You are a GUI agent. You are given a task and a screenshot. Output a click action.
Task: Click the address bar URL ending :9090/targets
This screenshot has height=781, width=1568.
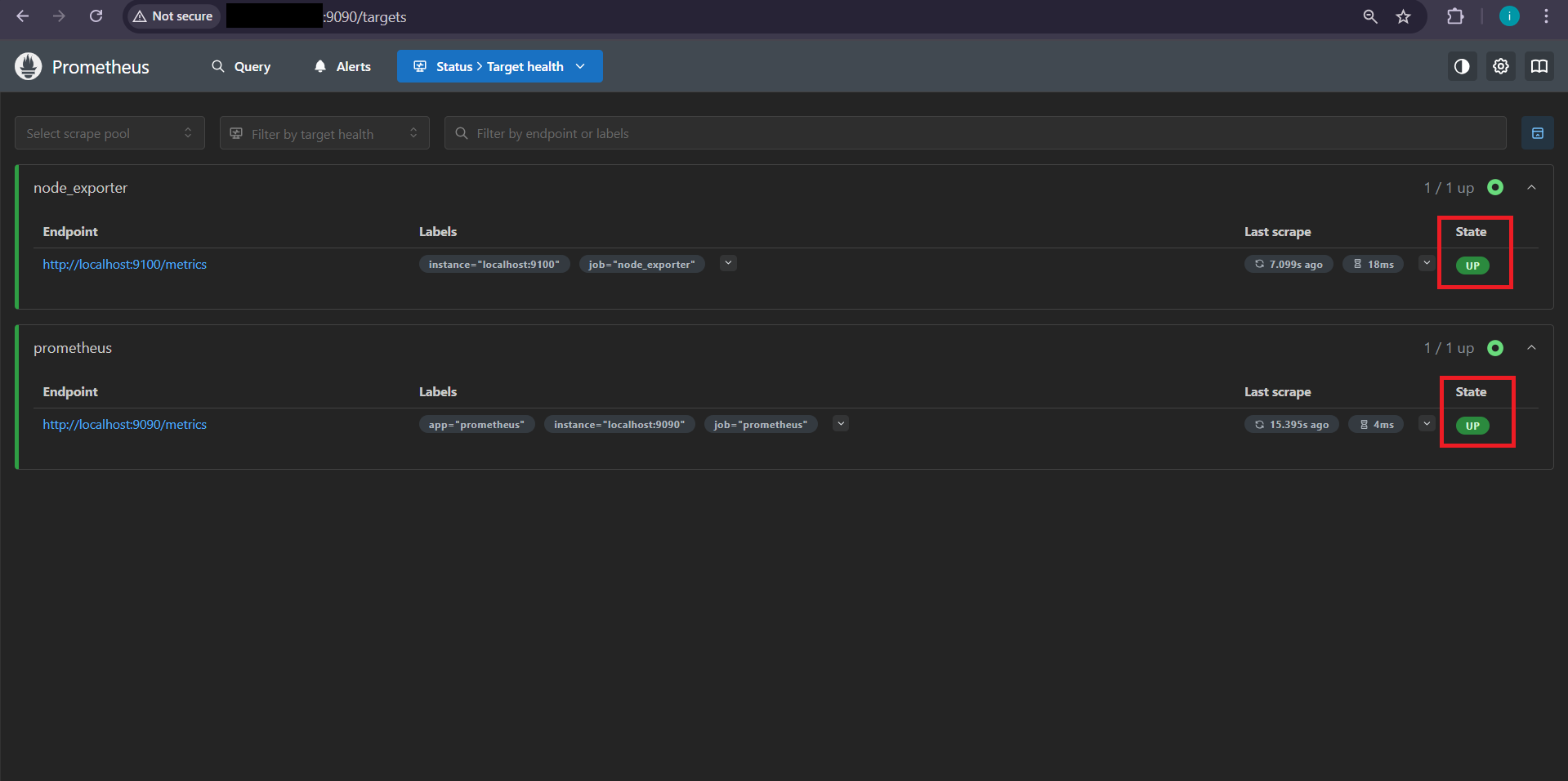click(x=365, y=16)
